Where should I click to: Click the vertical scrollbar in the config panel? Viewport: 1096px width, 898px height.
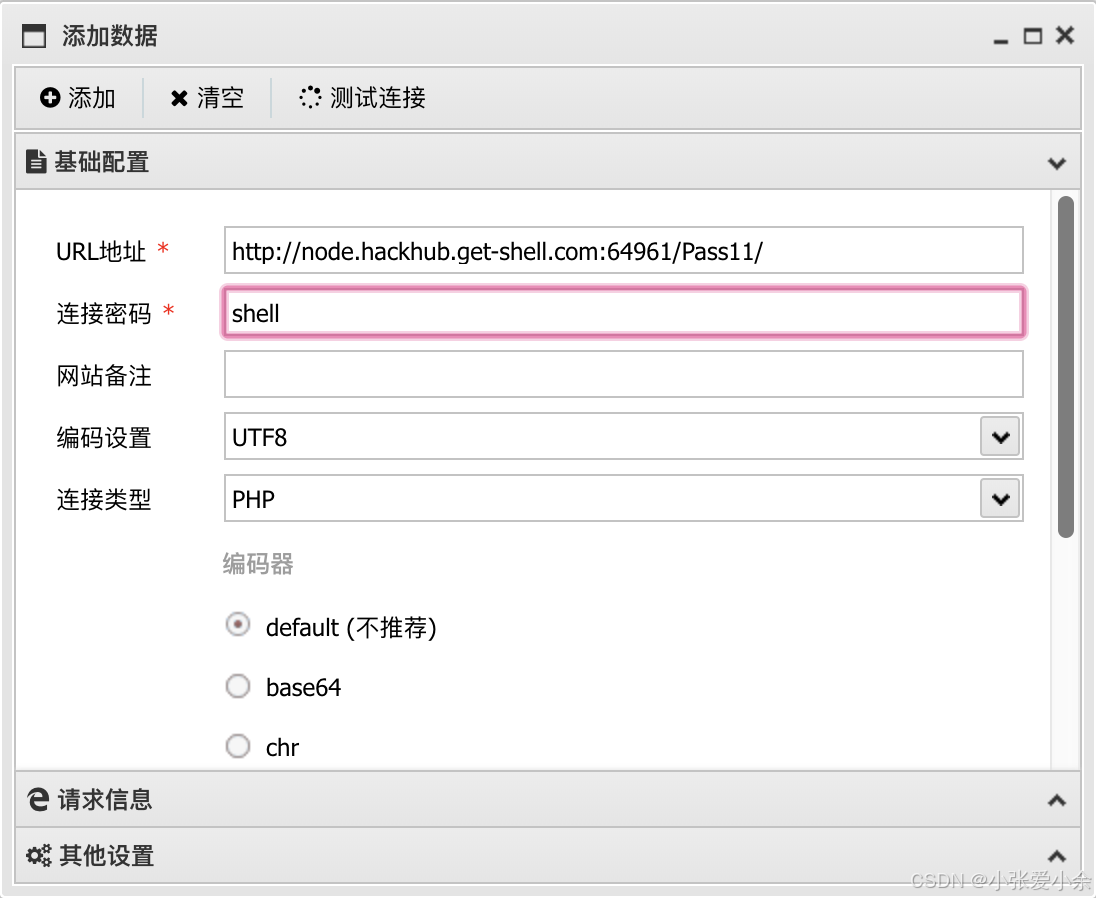tap(1065, 367)
